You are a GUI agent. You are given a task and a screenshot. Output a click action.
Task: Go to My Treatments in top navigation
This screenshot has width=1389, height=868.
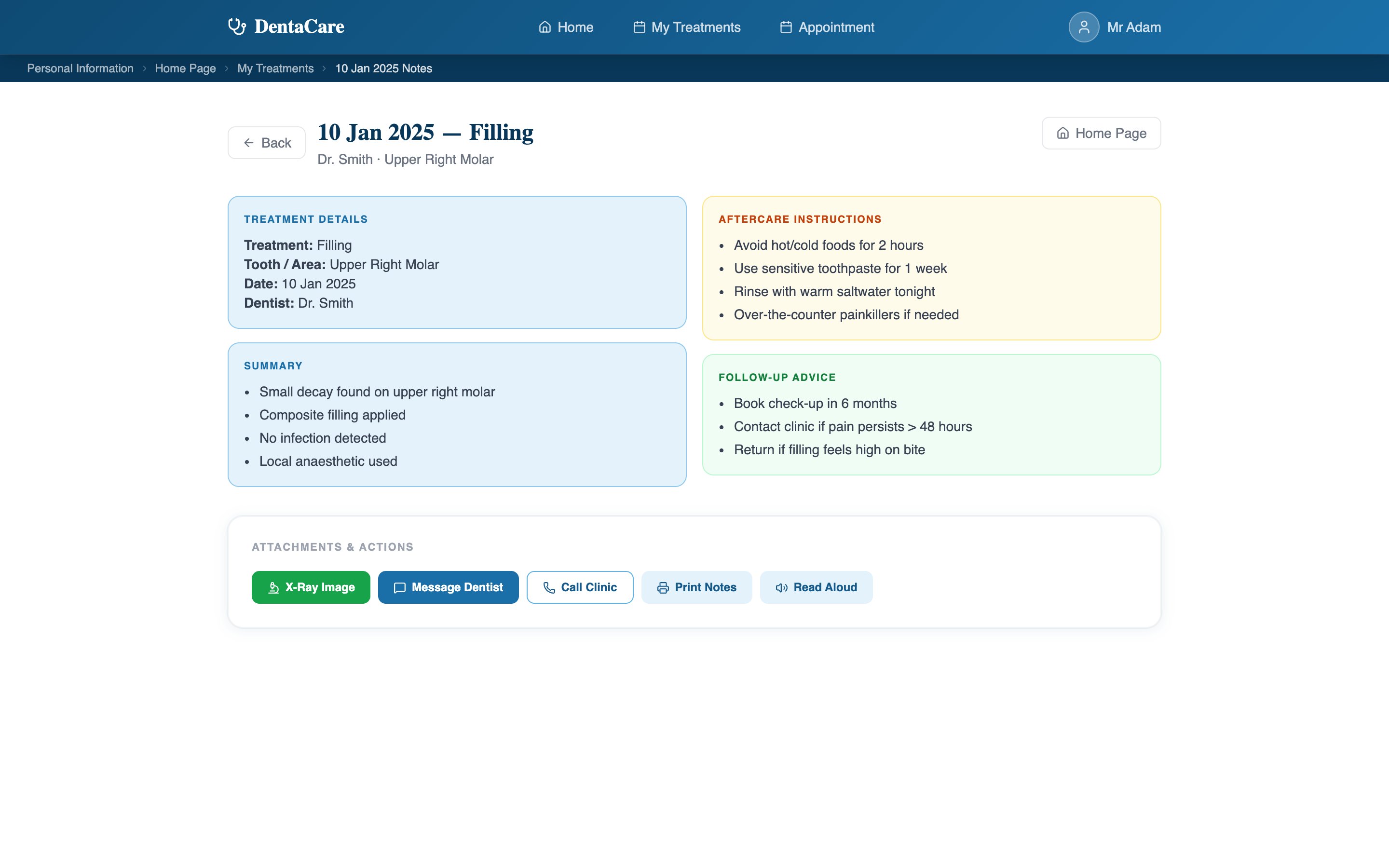[687, 27]
